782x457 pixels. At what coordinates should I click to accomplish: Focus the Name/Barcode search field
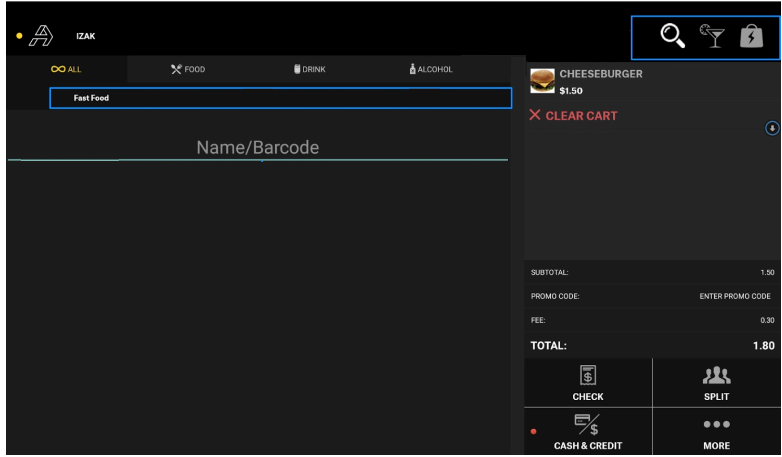[x=257, y=148]
